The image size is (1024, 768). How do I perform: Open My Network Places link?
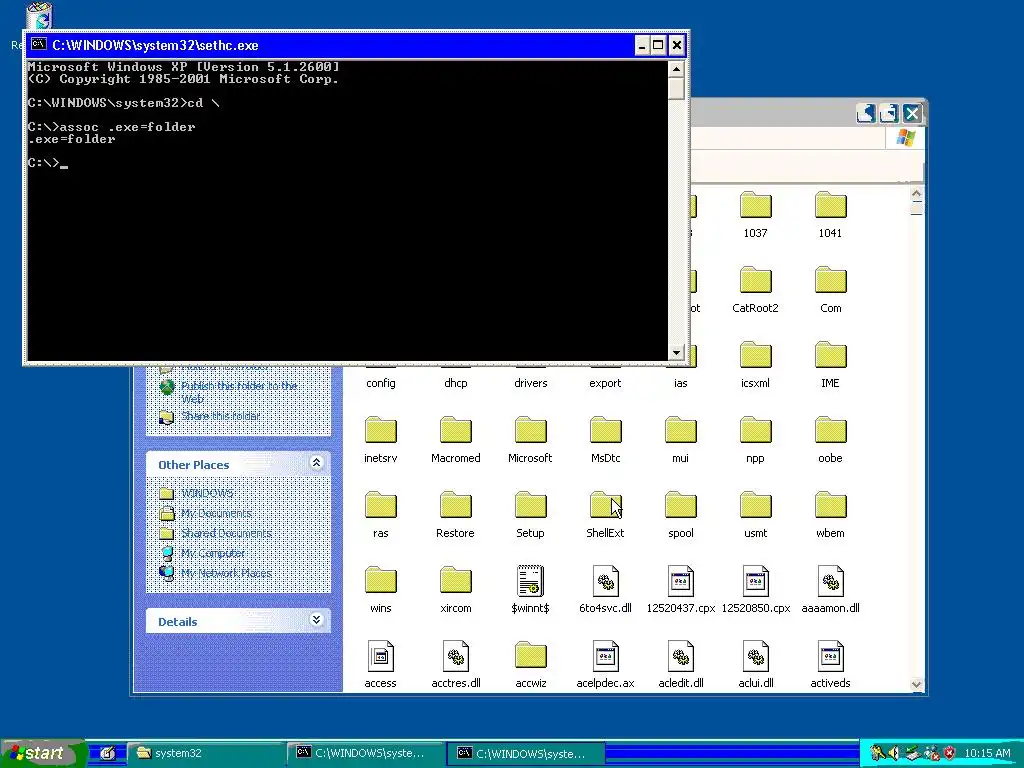tap(226, 573)
